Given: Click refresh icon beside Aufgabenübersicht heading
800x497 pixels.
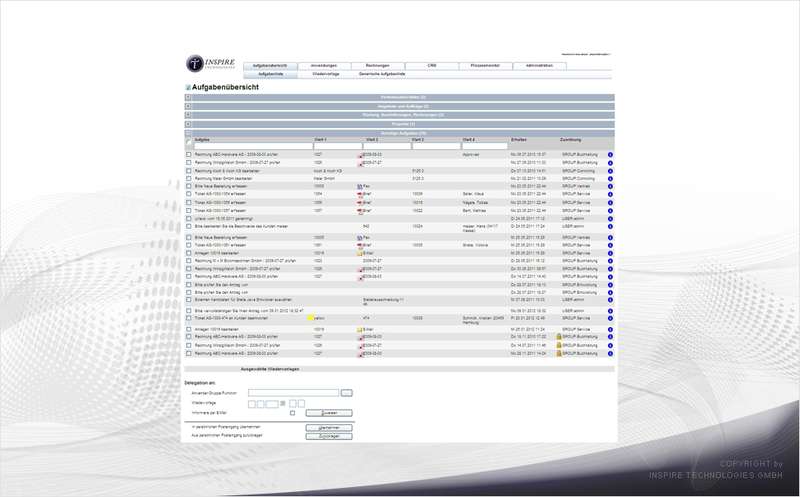Looking at the screenshot, I should [188, 88].
